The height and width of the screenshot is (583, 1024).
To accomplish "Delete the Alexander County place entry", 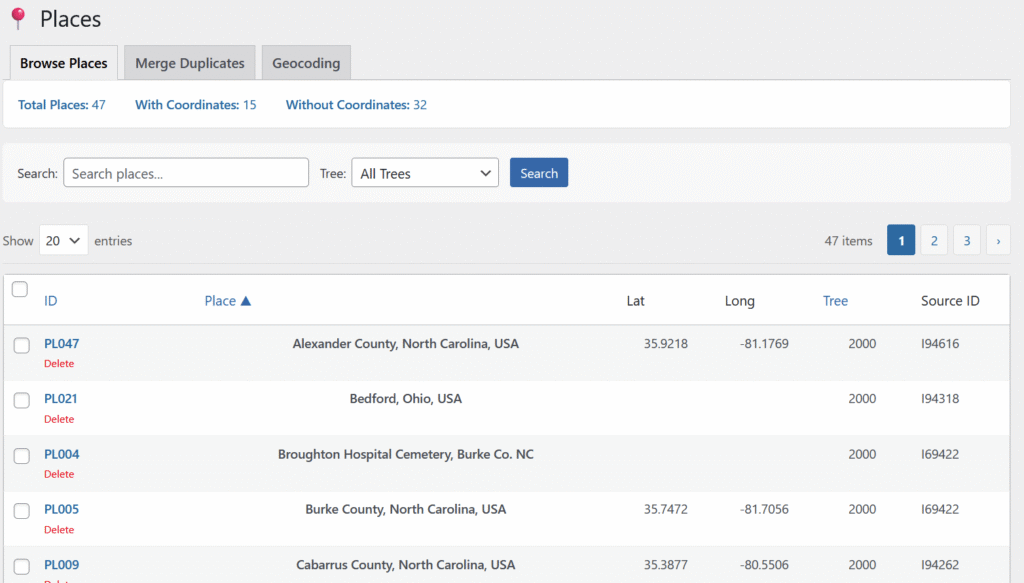I will pos(59,364).
